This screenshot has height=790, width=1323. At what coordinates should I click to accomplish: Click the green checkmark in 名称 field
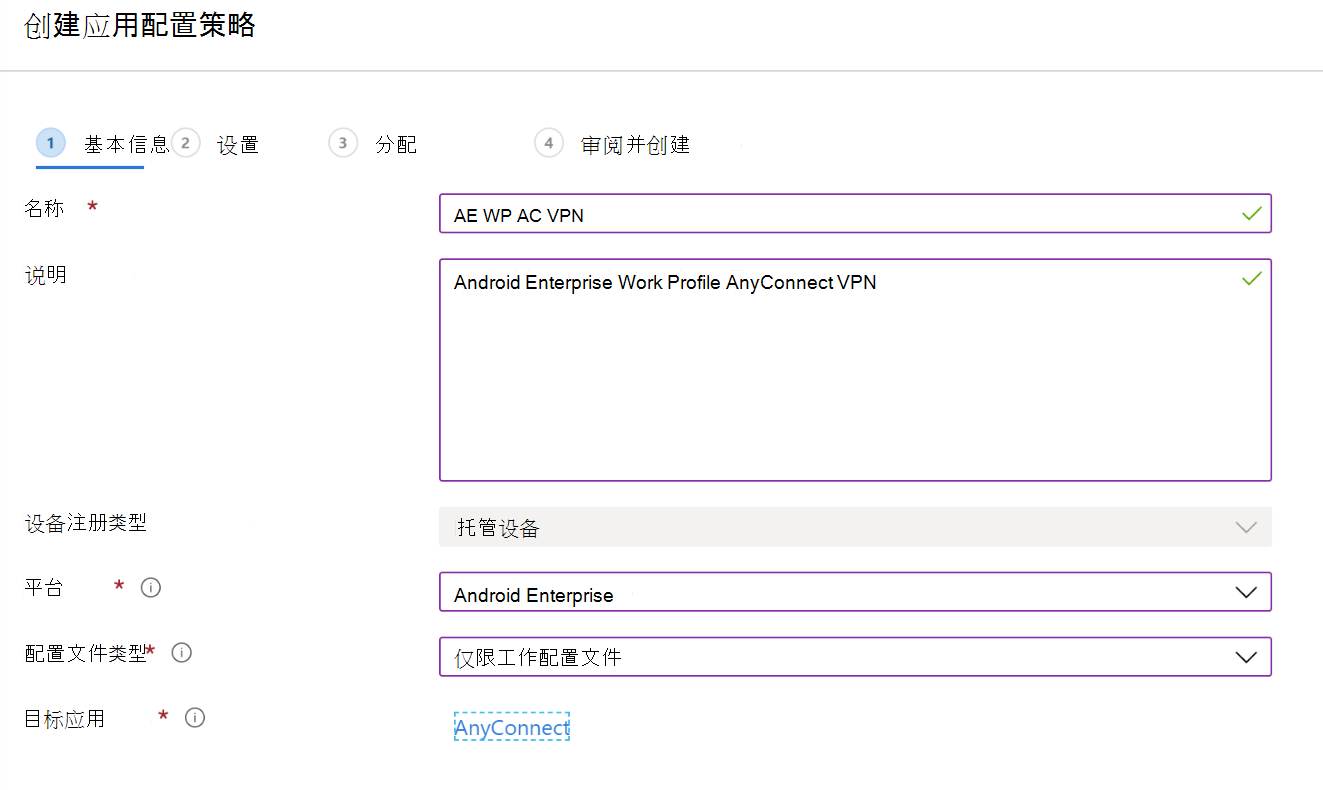[x=1251, y=214]
